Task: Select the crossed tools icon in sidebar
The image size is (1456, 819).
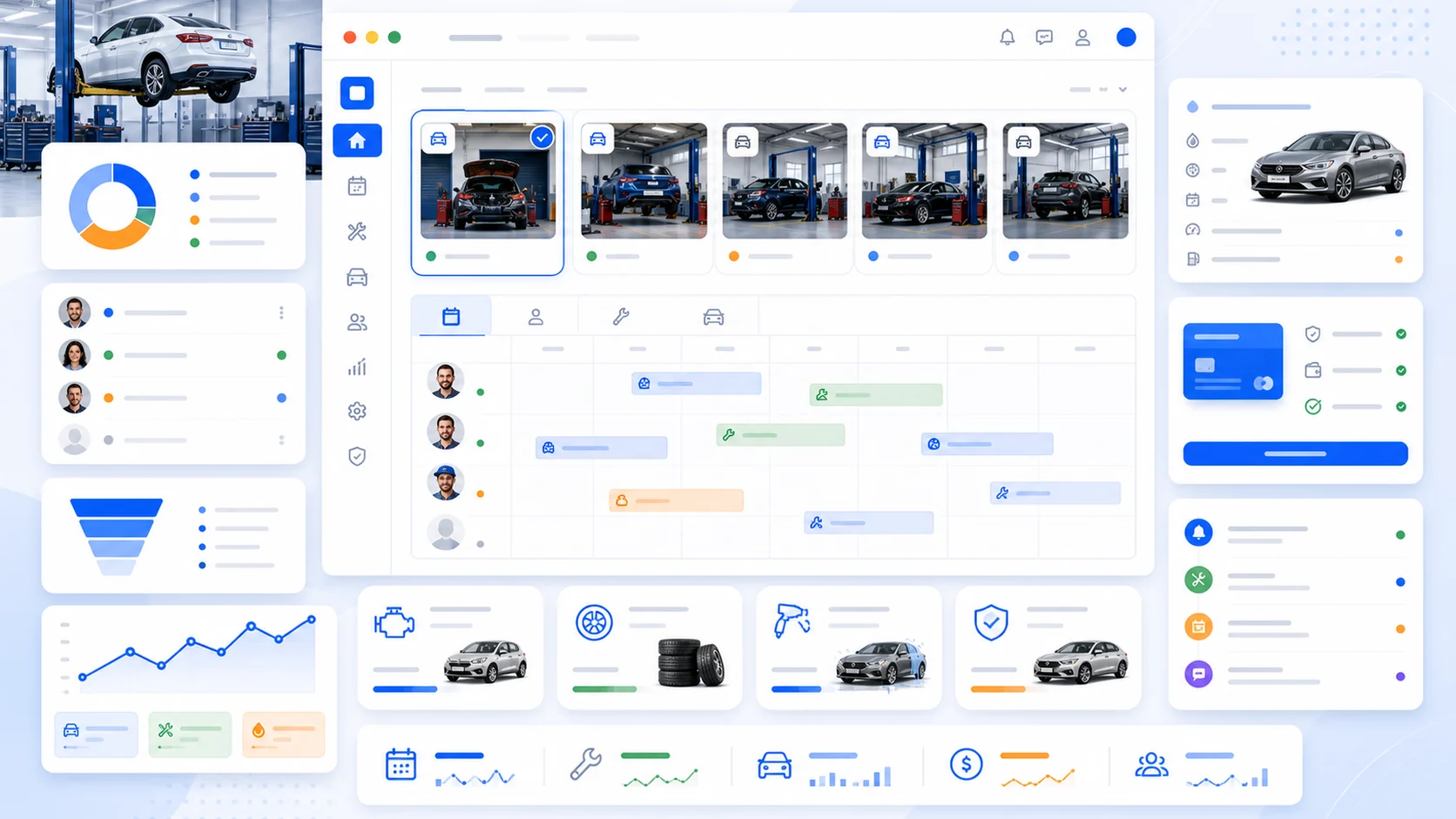Action: (x=357, y=232)
